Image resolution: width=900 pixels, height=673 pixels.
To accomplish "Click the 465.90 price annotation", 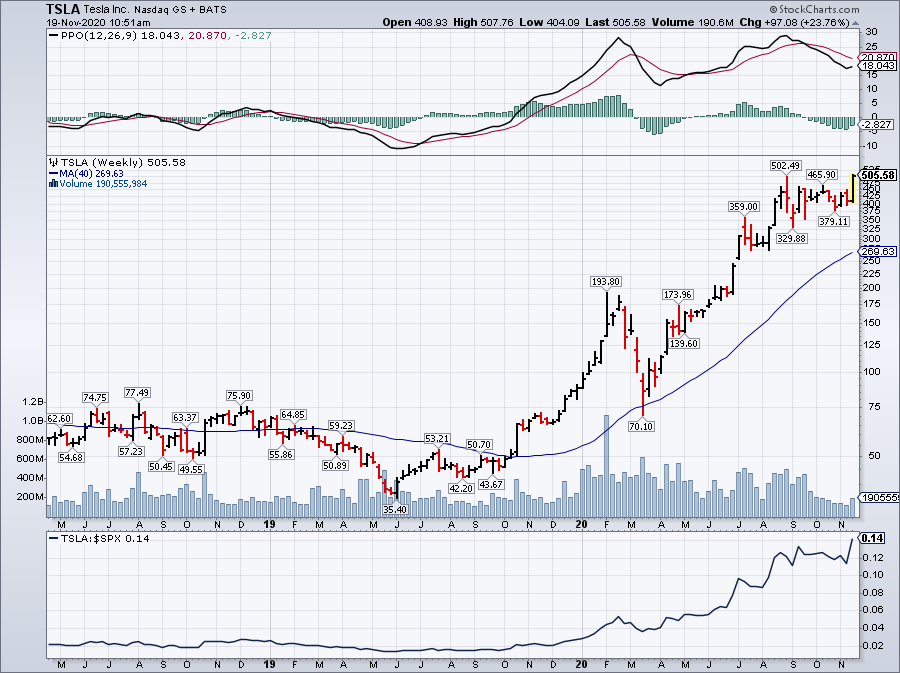I will coord(822,174).
